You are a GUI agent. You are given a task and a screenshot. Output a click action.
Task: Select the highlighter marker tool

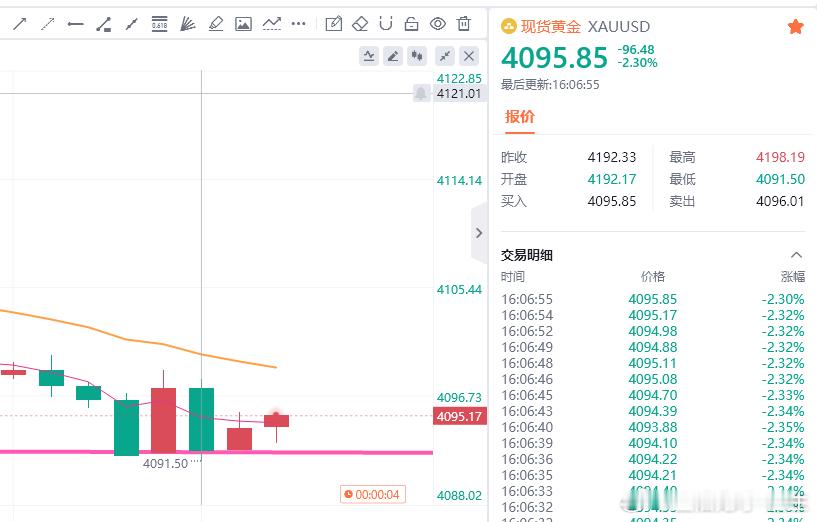pyautogui.click(x=216, y=23)
